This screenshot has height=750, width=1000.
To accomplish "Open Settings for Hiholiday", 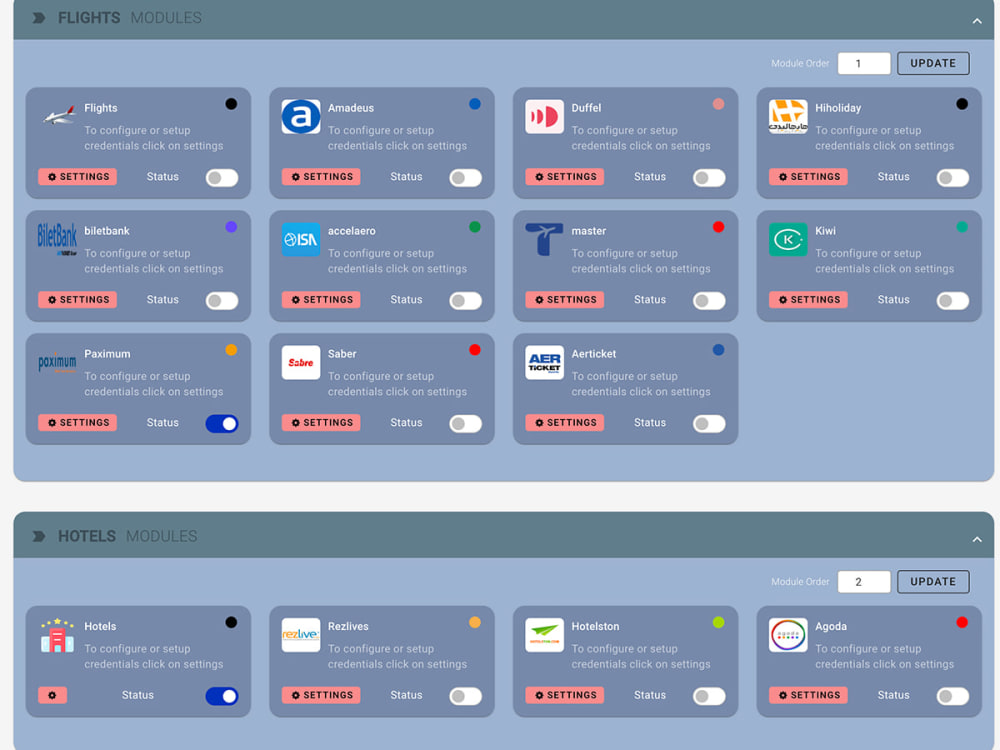I will point(808,177).
